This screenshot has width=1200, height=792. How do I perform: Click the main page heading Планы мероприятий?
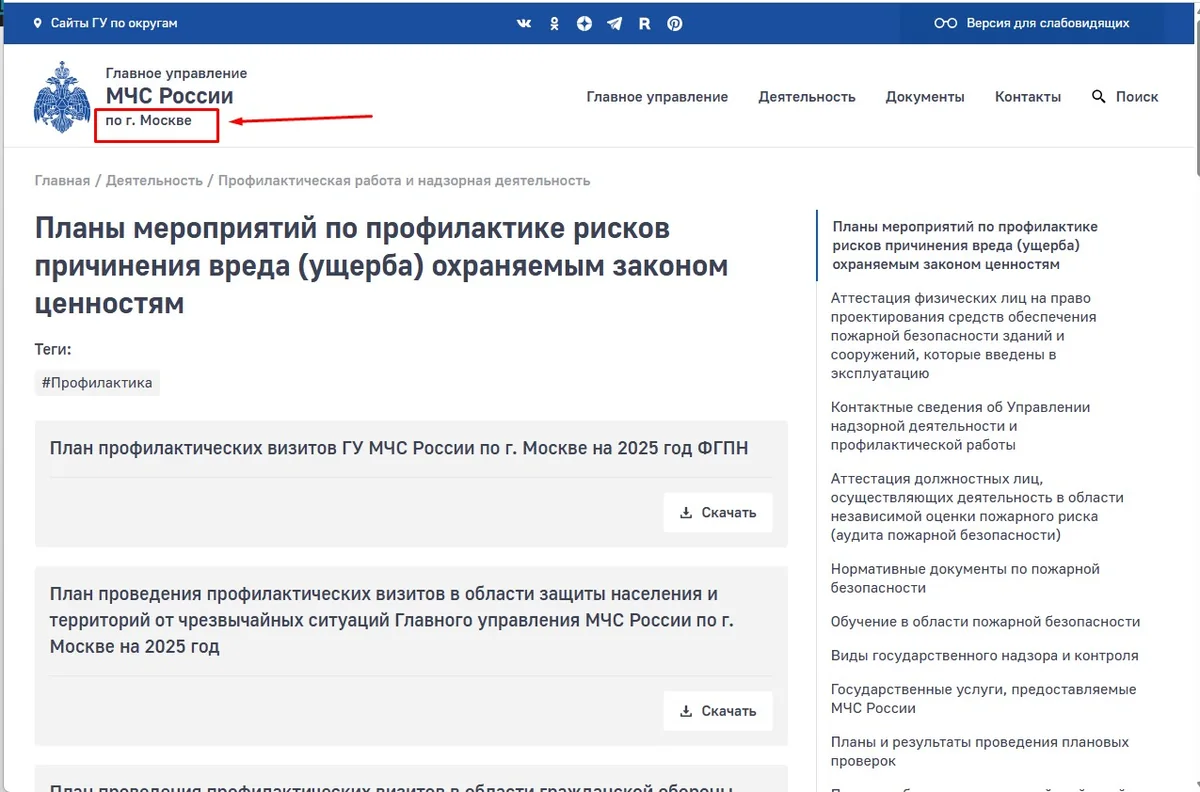pos(381,265)
